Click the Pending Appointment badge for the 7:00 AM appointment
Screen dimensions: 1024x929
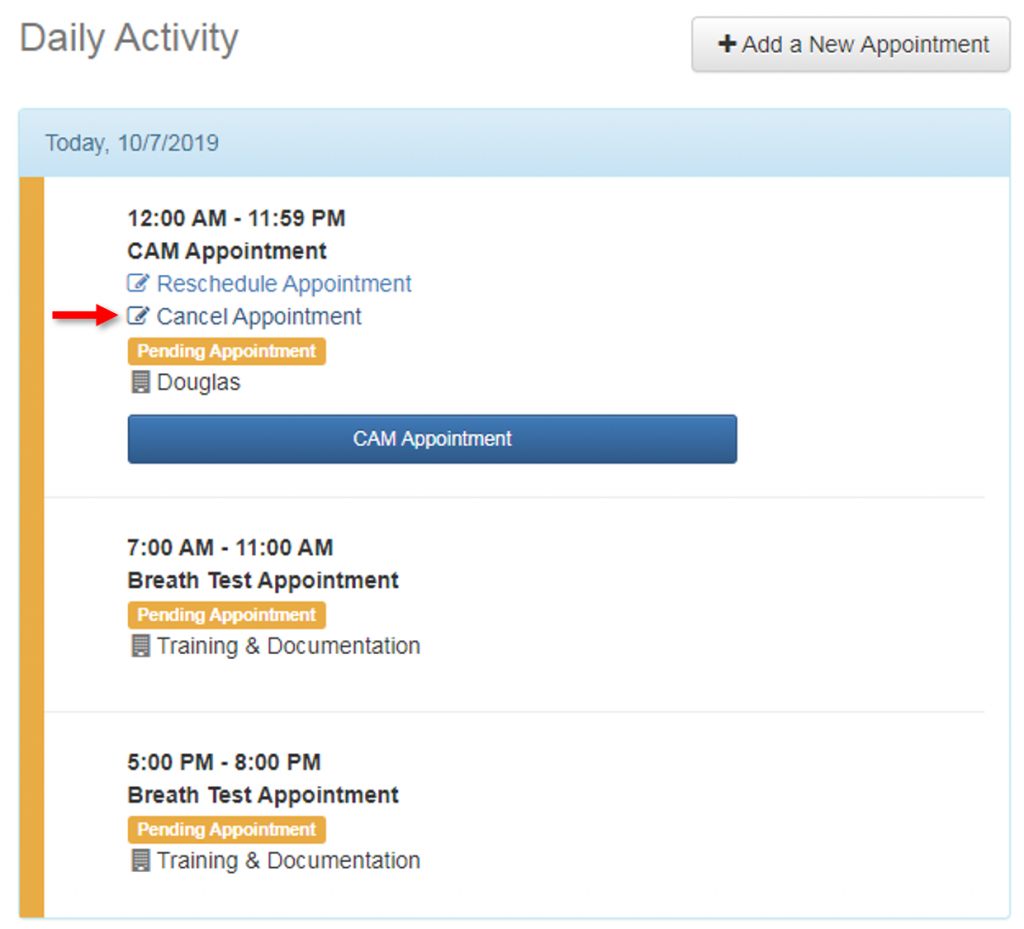[x=226, y=615]
